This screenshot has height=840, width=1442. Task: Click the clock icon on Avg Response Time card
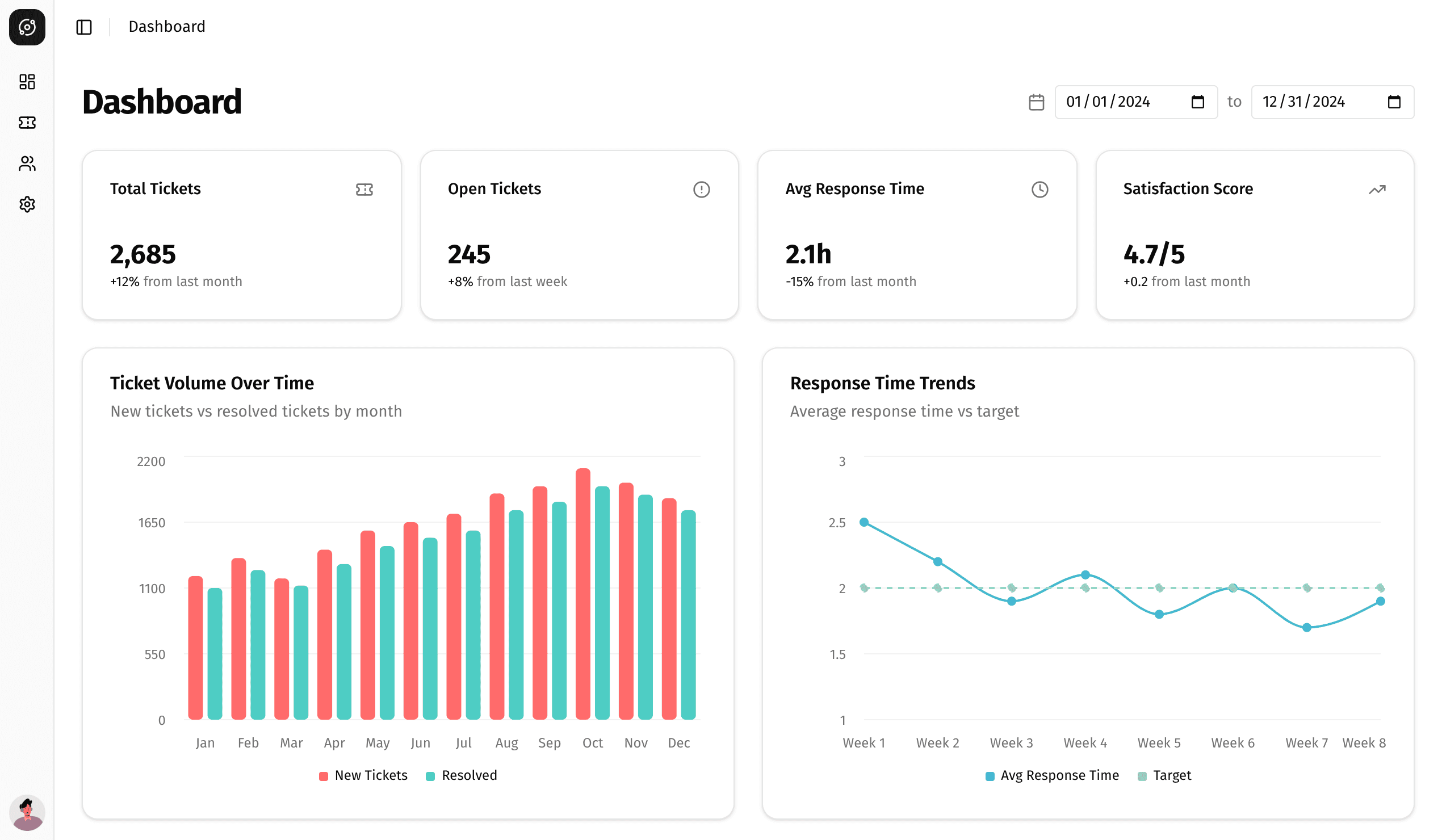(x=1039, y=190)
